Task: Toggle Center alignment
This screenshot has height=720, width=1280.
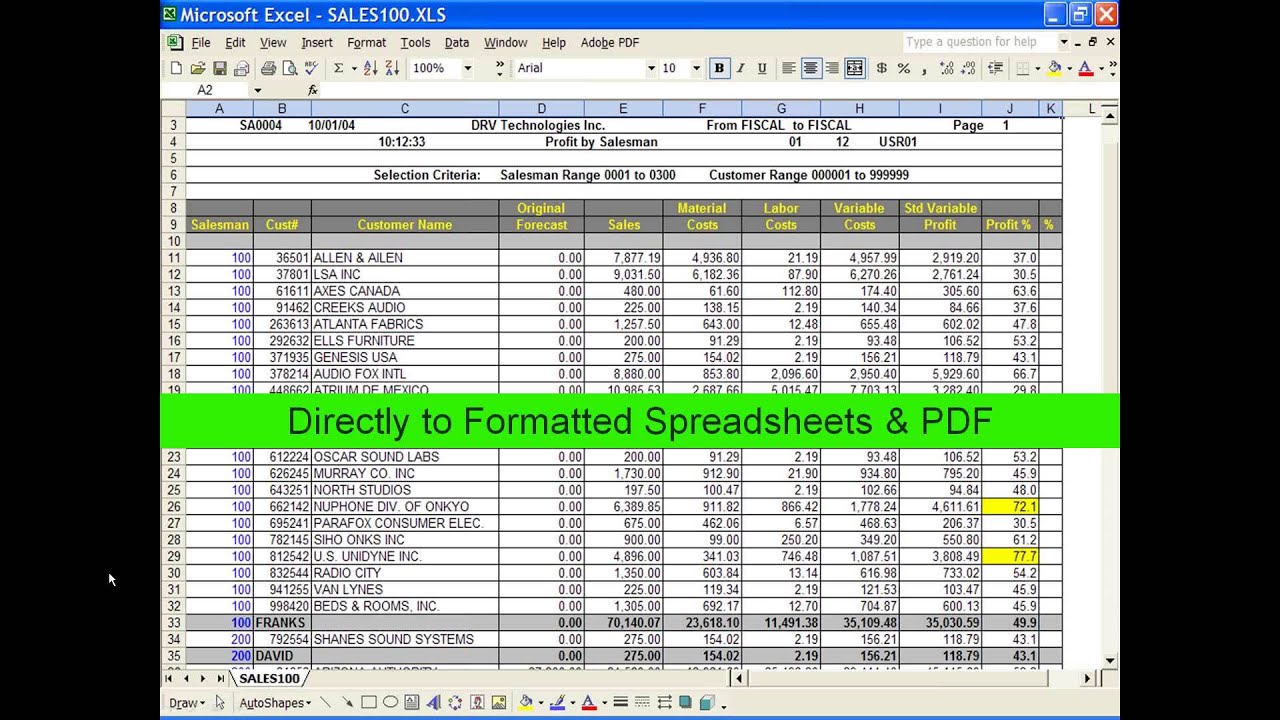Action: tap(811, 68)
